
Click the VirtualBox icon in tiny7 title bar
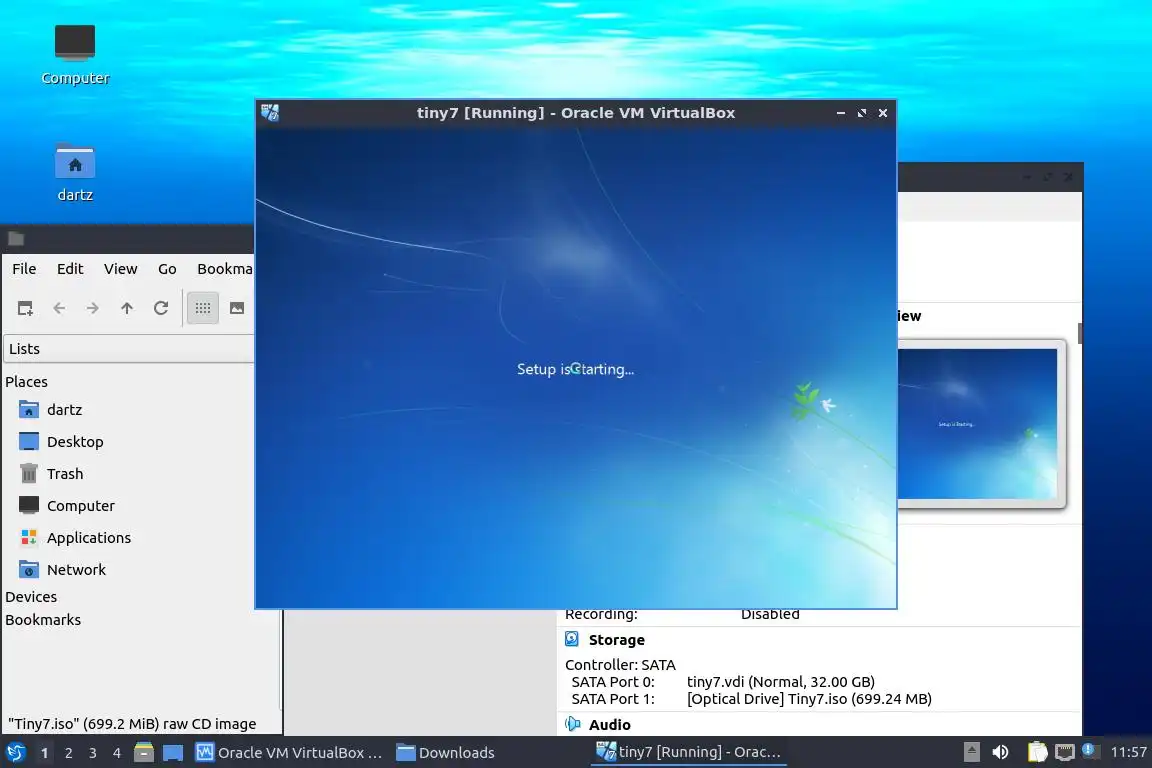point(270,112)
